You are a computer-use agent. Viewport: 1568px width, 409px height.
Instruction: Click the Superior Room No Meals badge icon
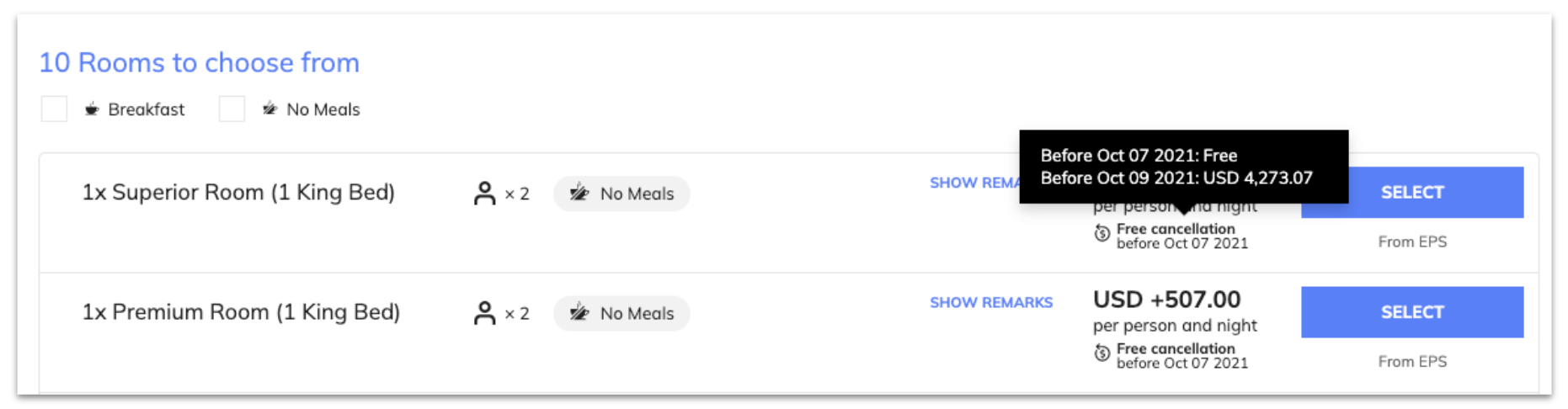579,193
